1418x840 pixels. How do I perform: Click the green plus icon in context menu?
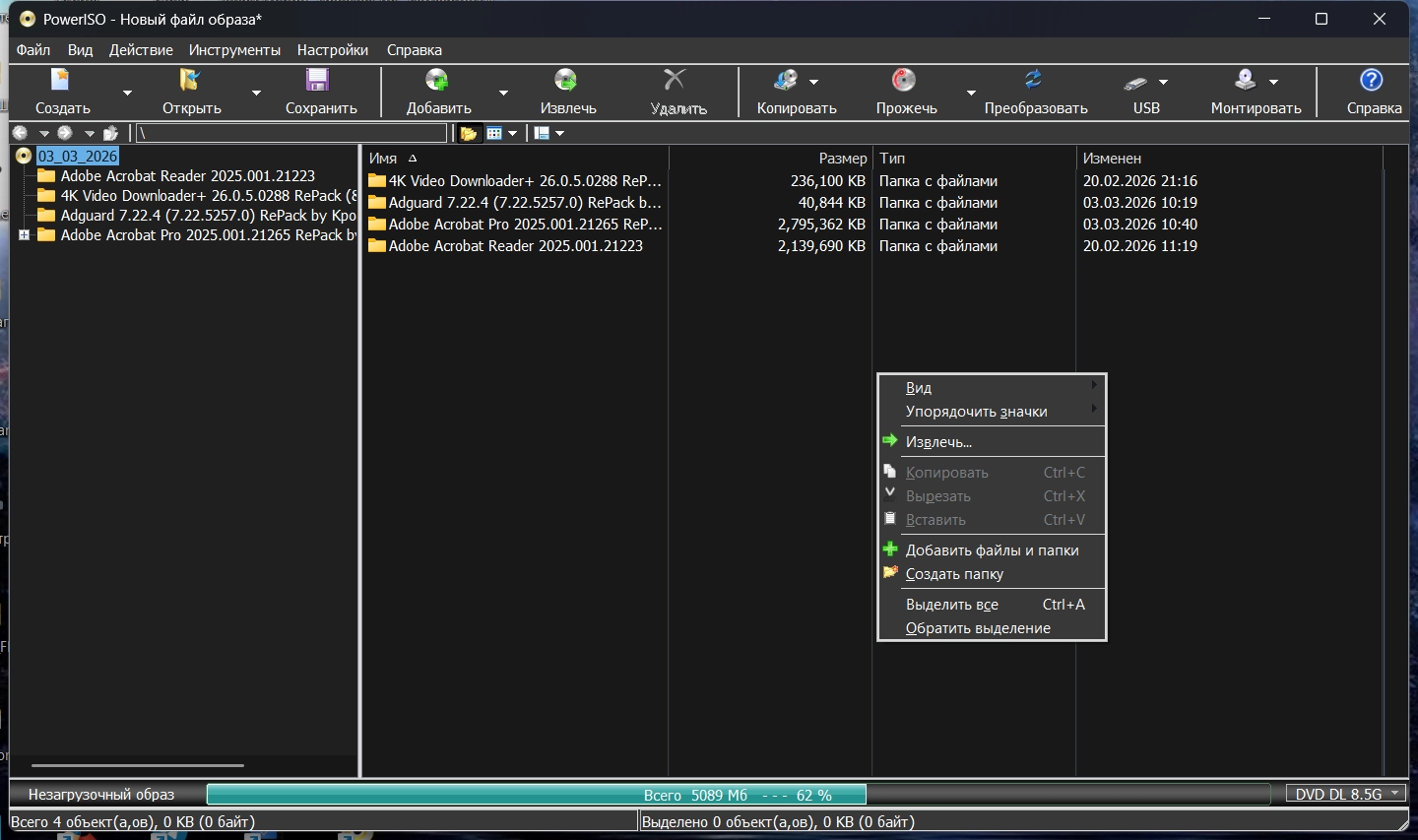(890, 549)
